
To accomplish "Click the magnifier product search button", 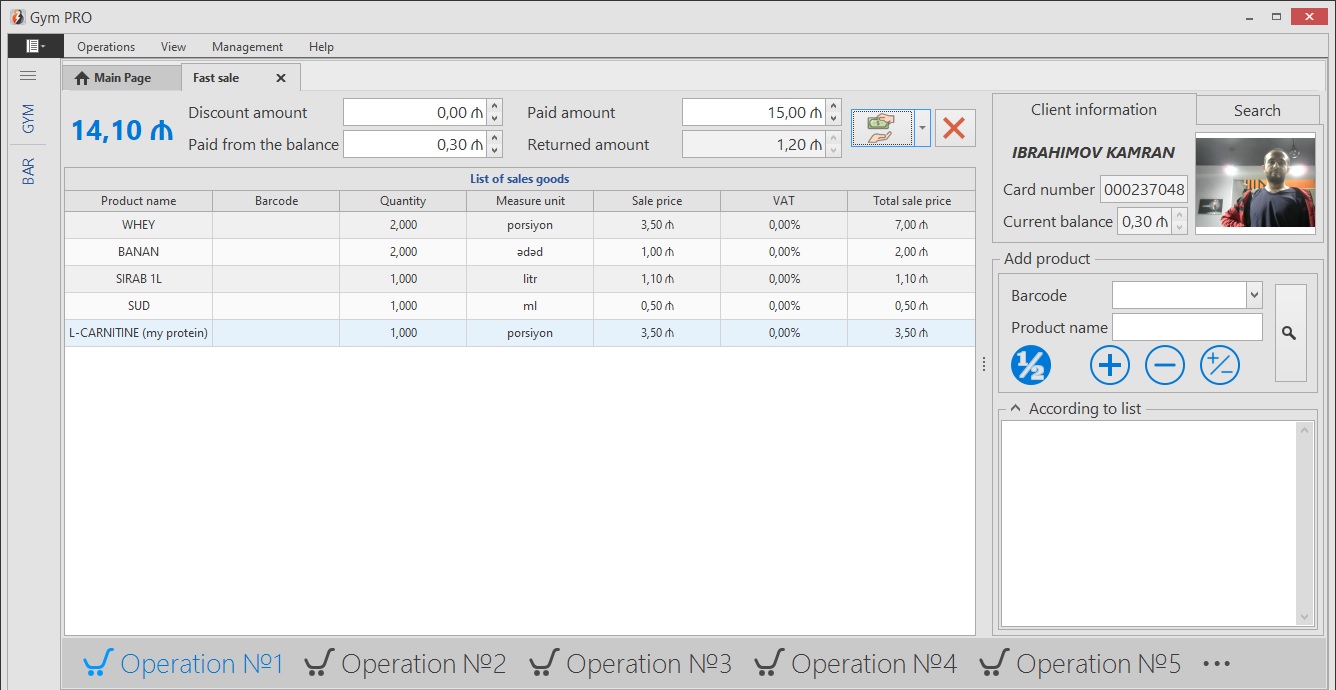I will 1289,333.
